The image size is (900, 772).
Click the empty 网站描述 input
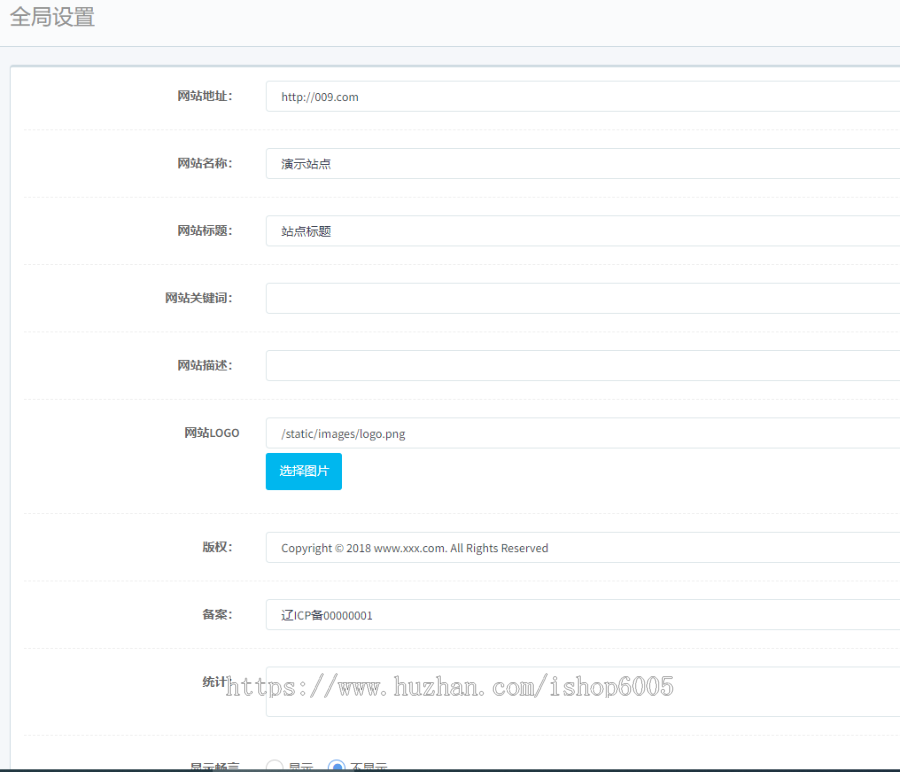(x=583, y=365)
